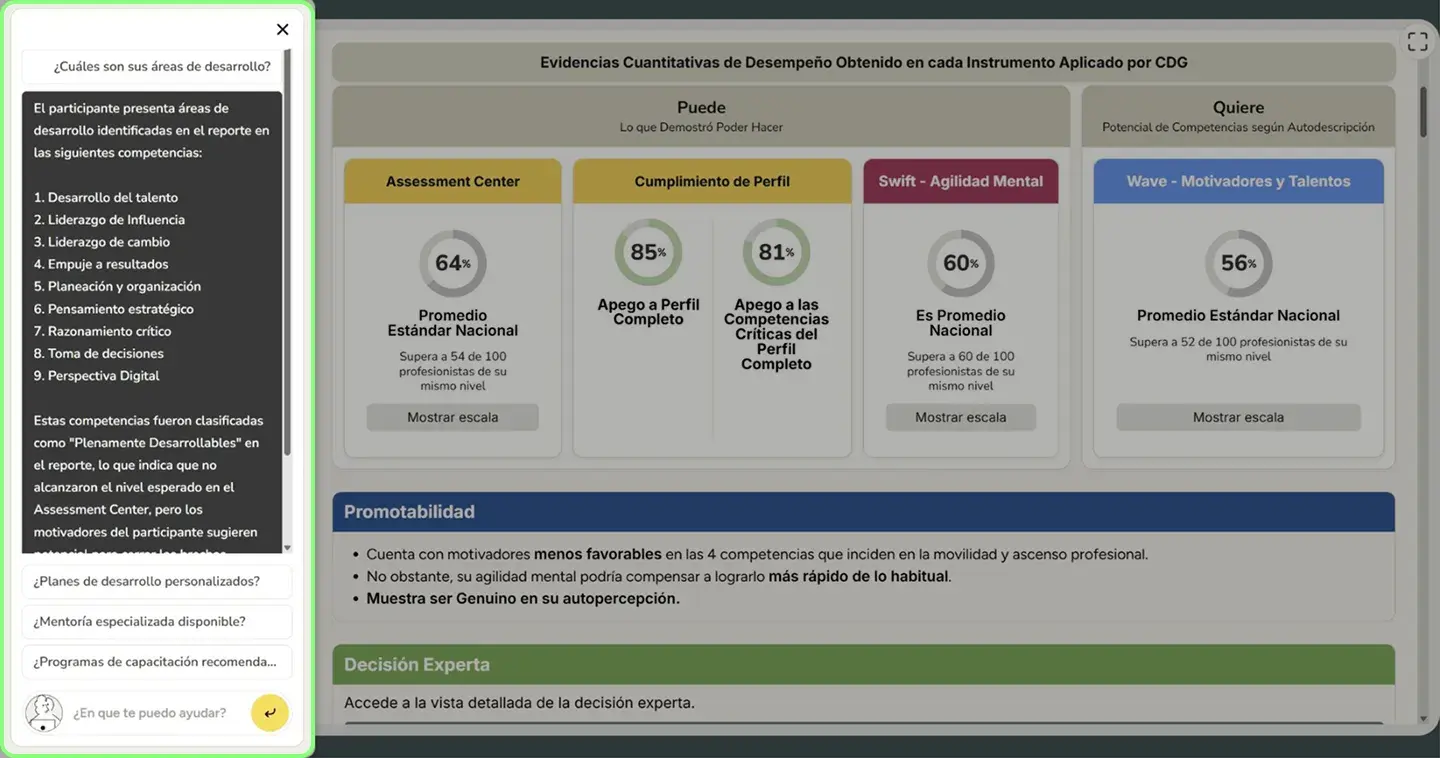This screenshot has height=758, width=1440.
Task: Show the scale for Wave - Motivadores y Talentos
Action: (1238, 417)
